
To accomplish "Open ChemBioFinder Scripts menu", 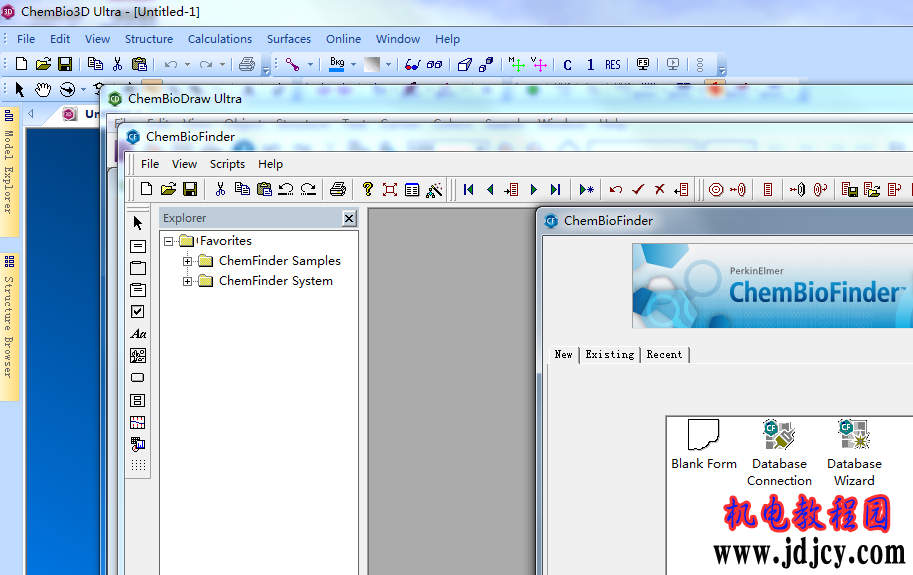I will tap(227, 164).
